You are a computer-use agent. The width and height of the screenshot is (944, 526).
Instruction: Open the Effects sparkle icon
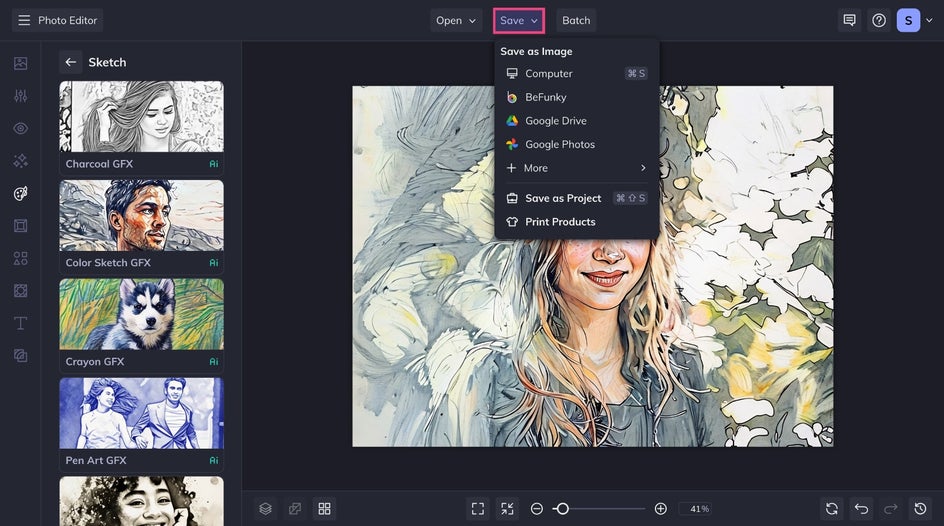[x=20, y=161]
